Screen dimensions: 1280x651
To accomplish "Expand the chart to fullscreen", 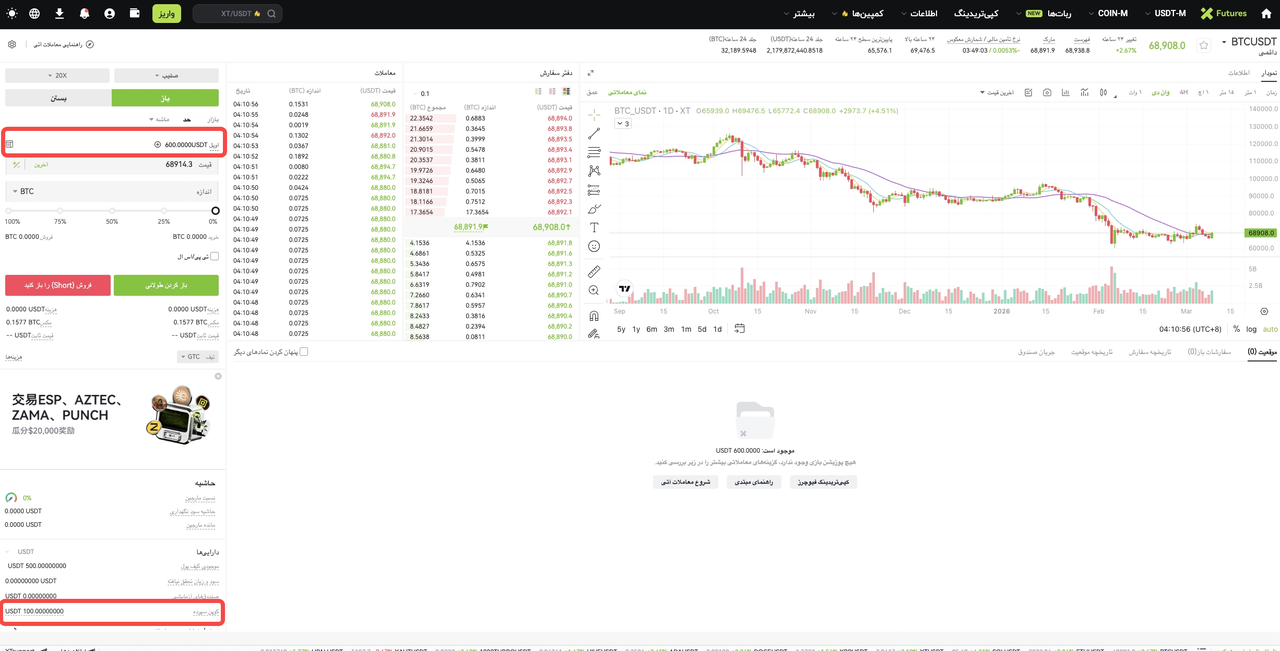I will point(591,73).
